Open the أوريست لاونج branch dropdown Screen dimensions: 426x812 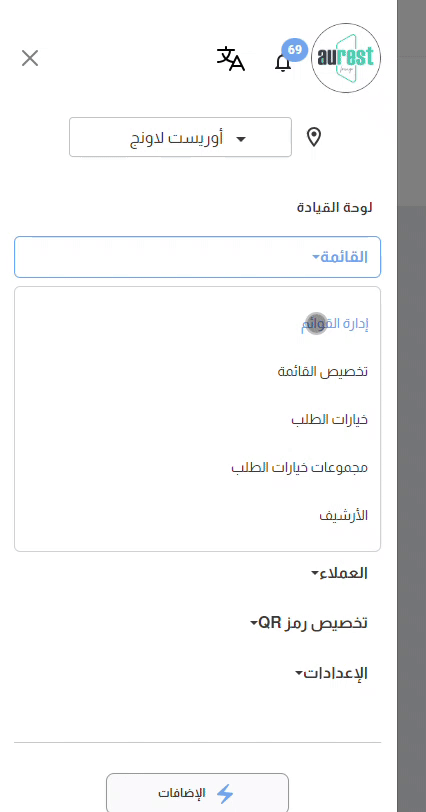180,137
